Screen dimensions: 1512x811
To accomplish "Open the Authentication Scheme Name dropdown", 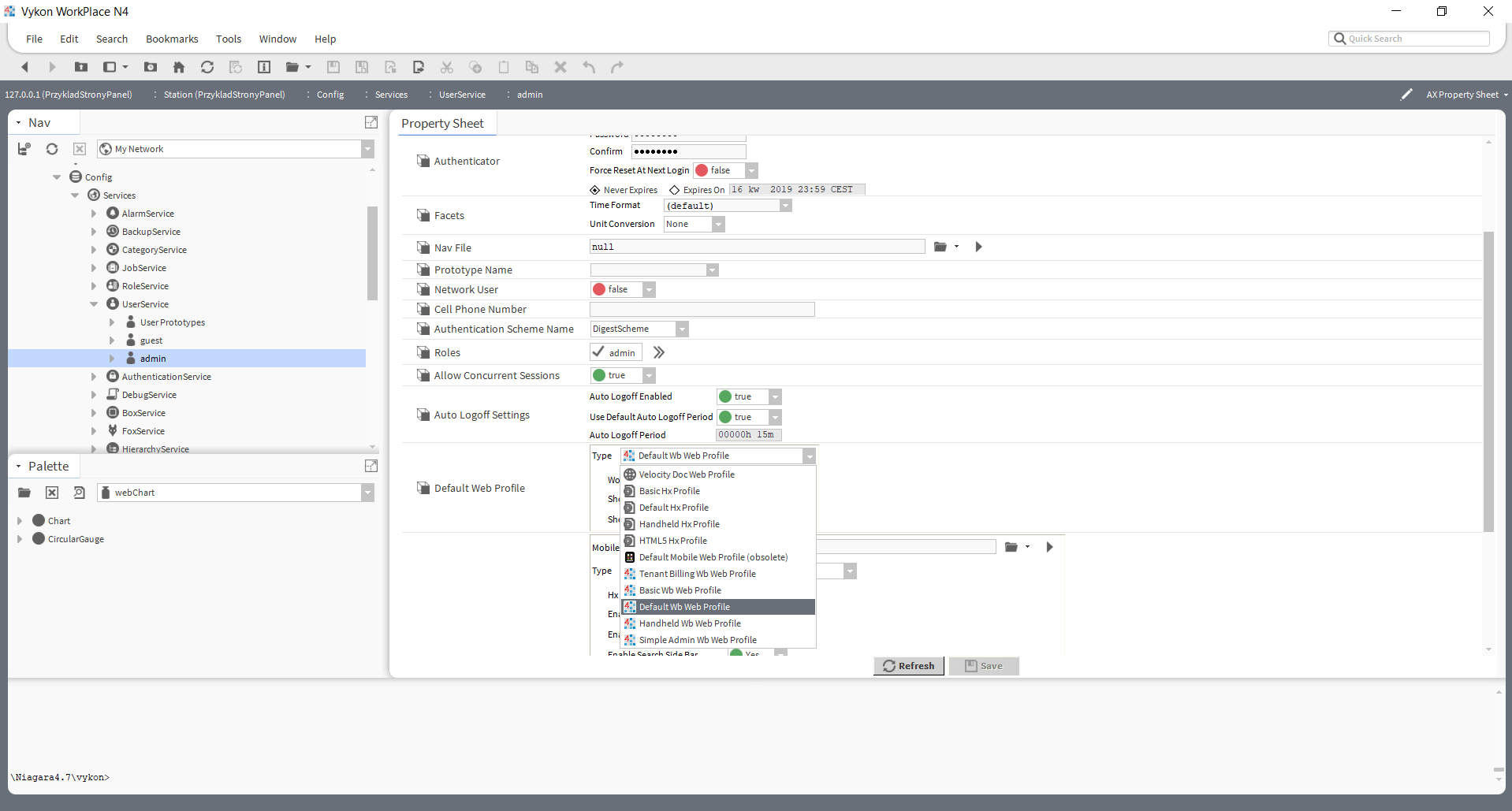I will click(682, 329).
